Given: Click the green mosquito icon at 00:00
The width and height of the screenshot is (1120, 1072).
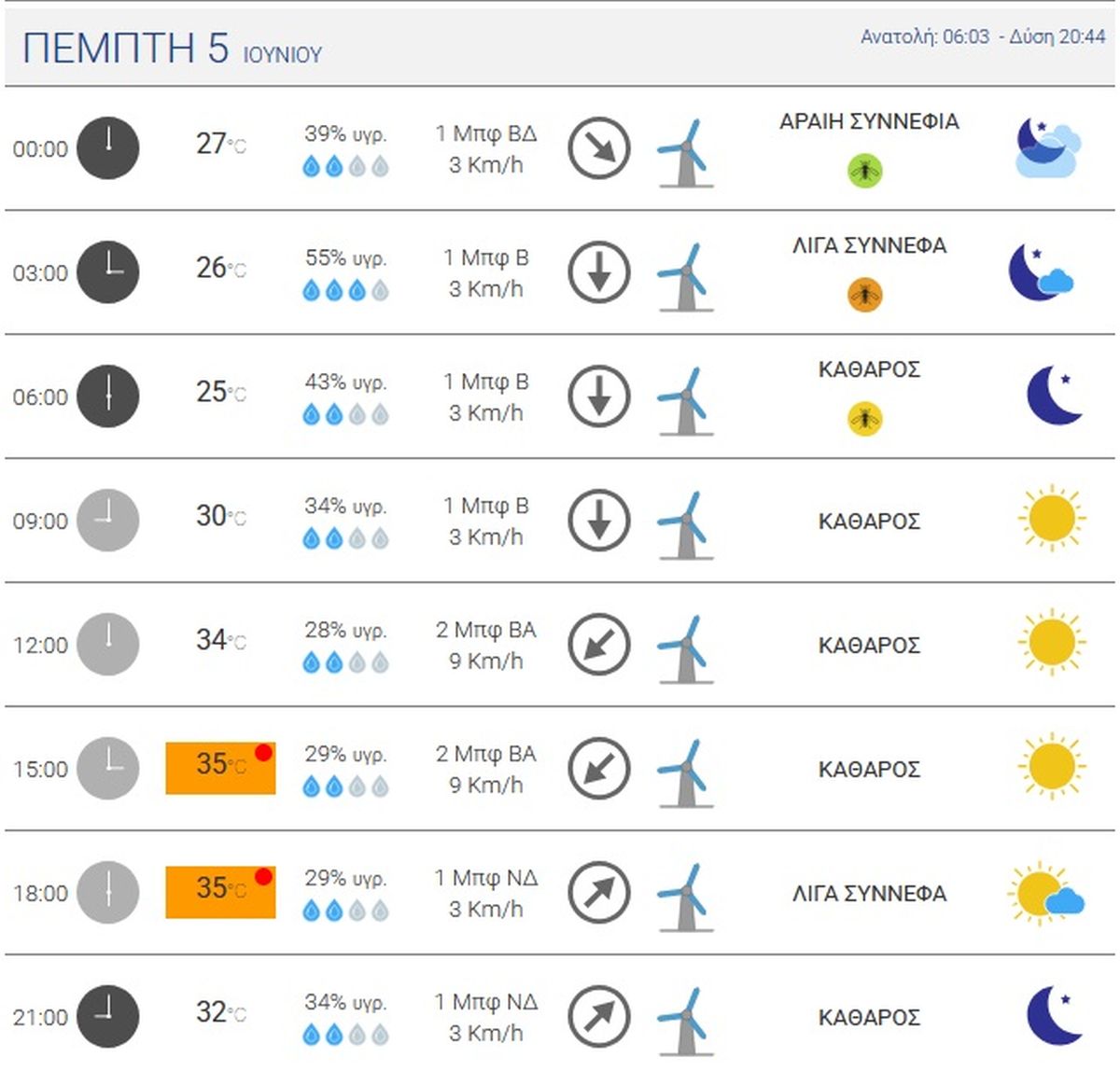Looking at the screenshot, I should click(x=865, y=171).
